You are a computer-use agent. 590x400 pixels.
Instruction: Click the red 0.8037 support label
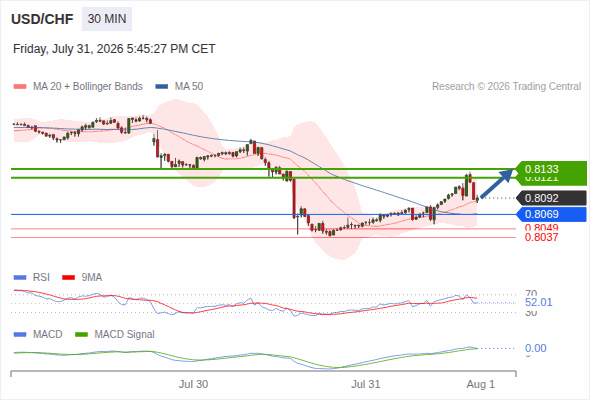[x=541, y=237]
